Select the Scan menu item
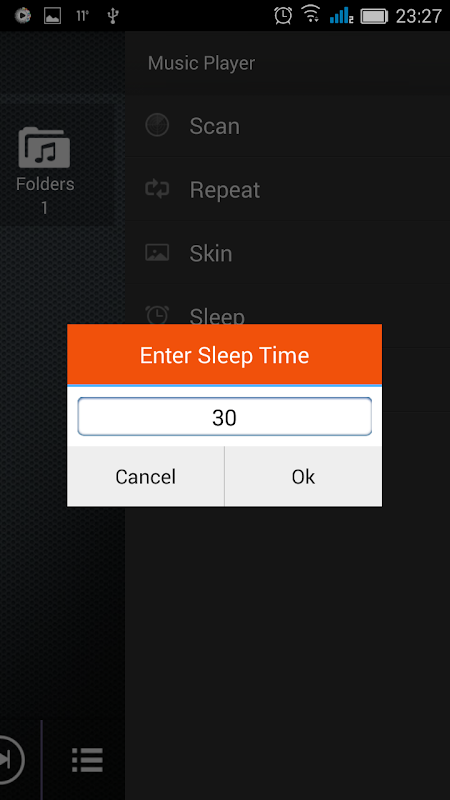Viewport: 450px width, 800px height. pyautogui.click(x=287, y=125)
